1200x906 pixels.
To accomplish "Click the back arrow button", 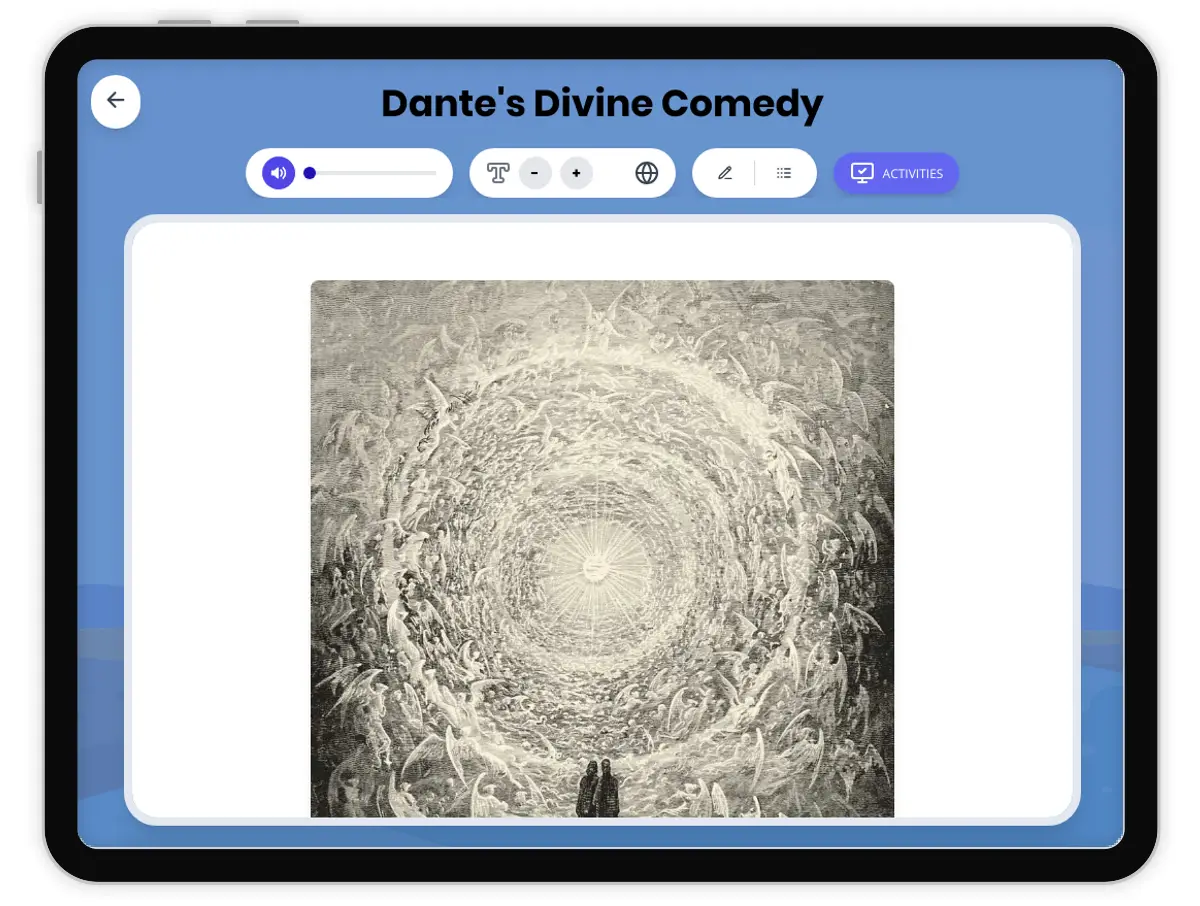I will pos(116,101).
